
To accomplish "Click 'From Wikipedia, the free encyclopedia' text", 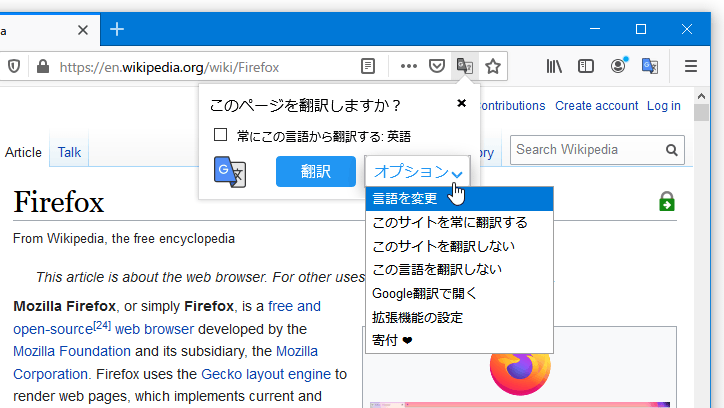I will coord(124,239).
